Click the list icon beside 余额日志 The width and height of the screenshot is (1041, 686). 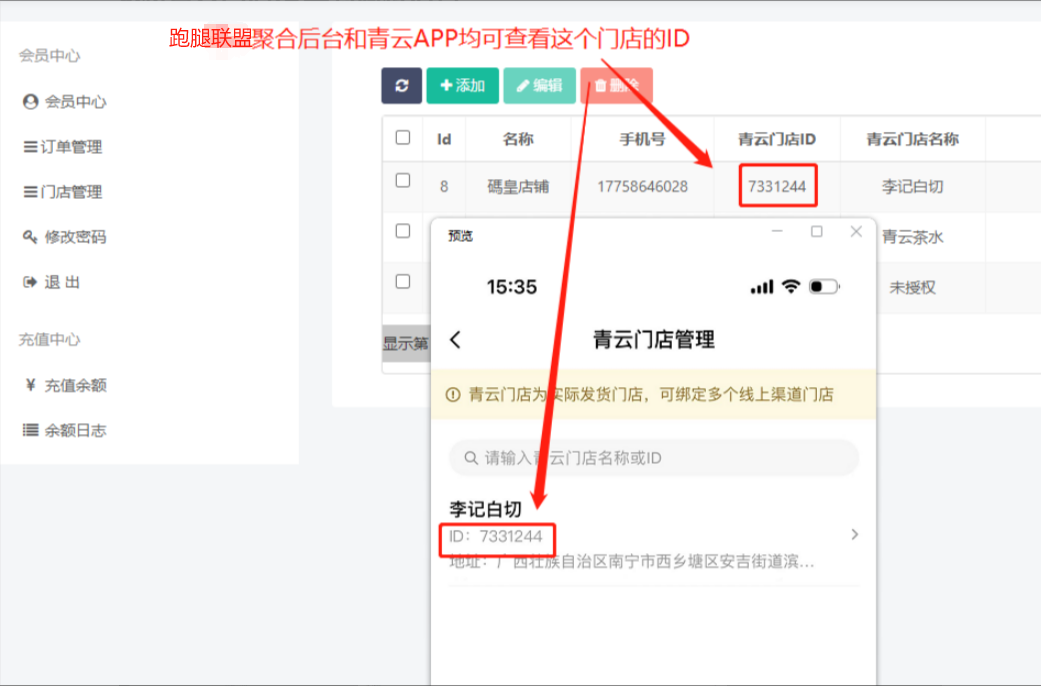click(31, 430)
